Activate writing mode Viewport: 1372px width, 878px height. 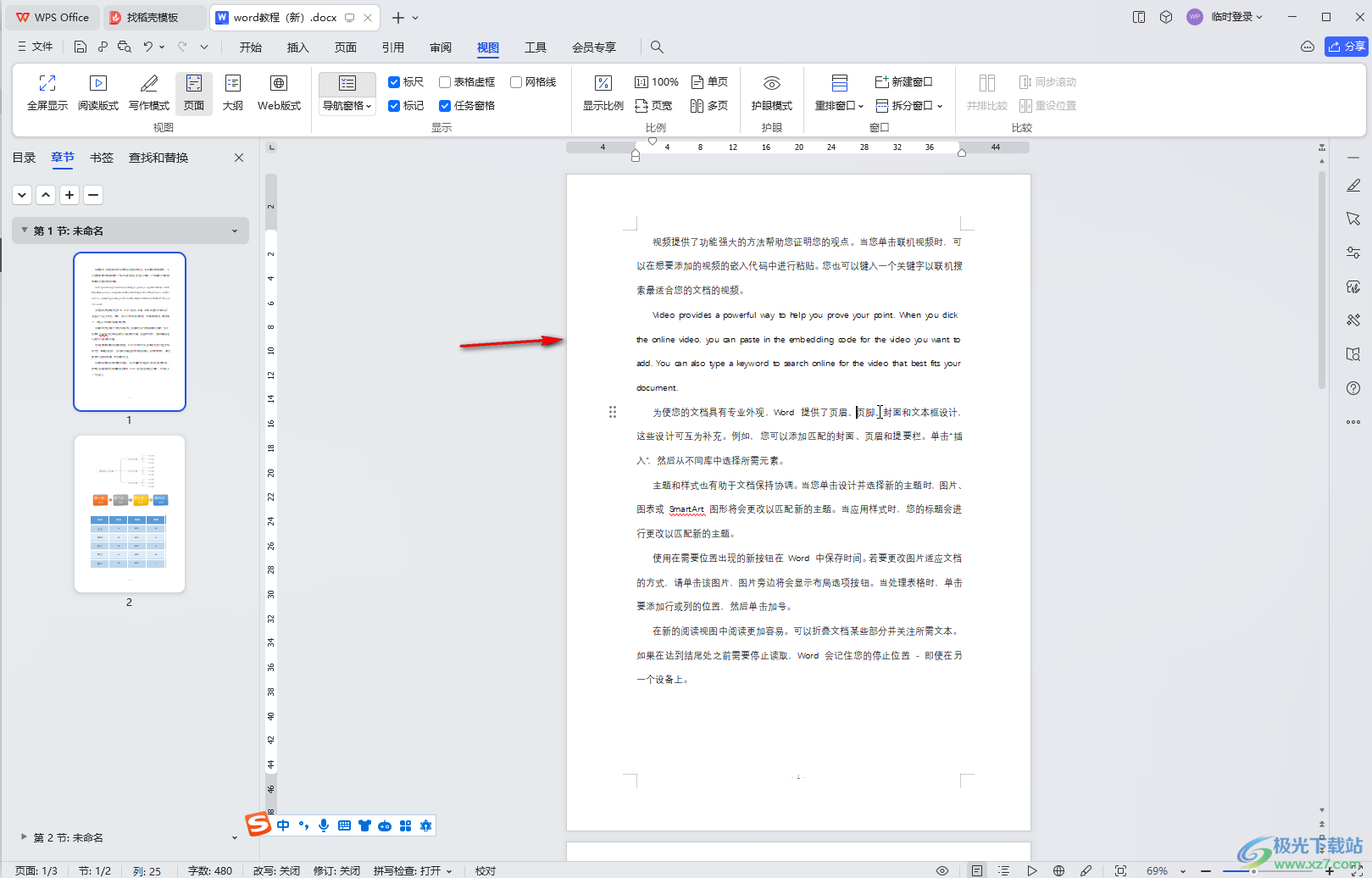(x=149, y=93)
